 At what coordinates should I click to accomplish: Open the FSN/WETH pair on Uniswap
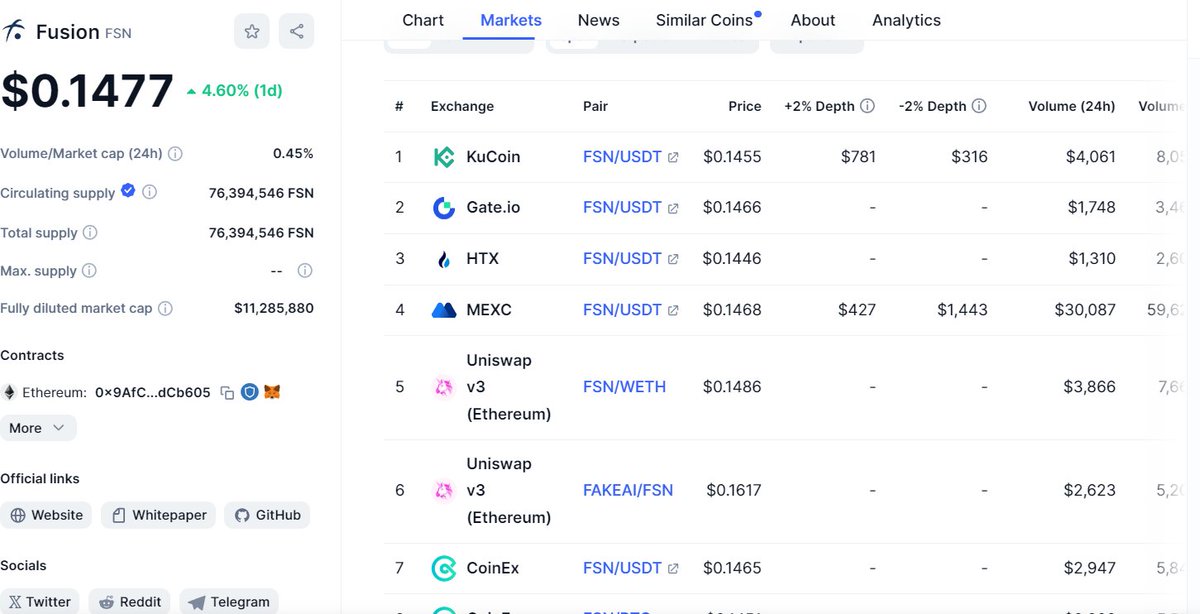624,387
